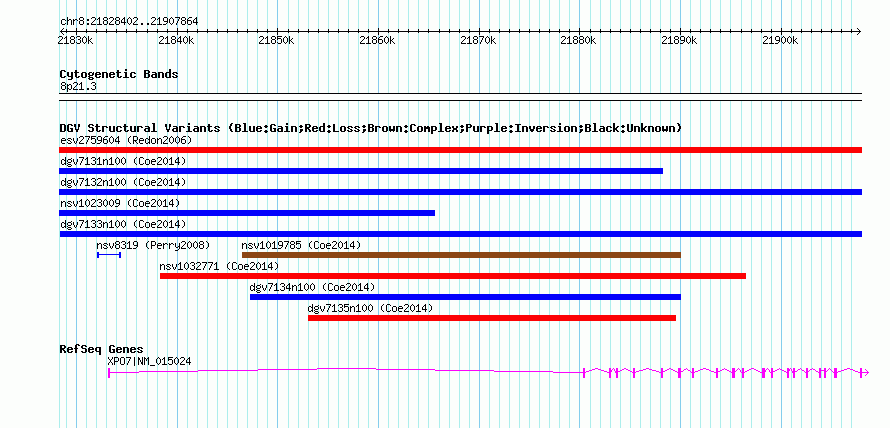Click the 21900k ruler tick label
The image size is (890, 428).
[780, 40]
